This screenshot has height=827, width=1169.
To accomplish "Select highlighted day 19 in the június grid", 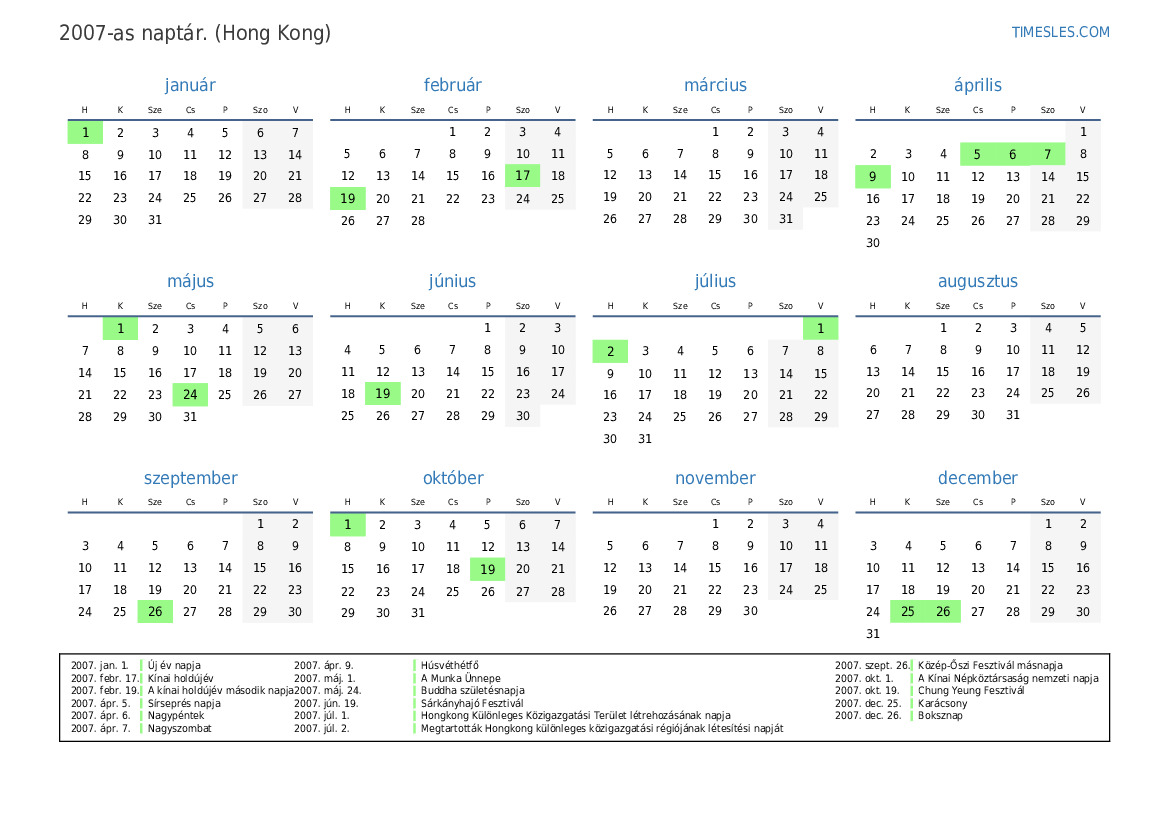I will [382, 394].
